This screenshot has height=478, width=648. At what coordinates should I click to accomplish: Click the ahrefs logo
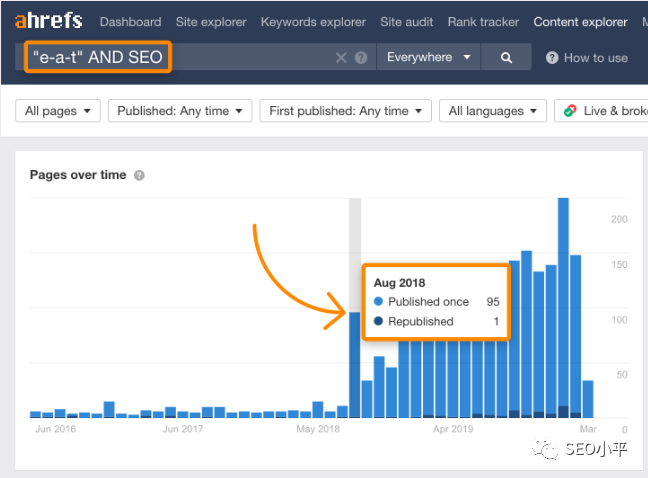(49, 21)
